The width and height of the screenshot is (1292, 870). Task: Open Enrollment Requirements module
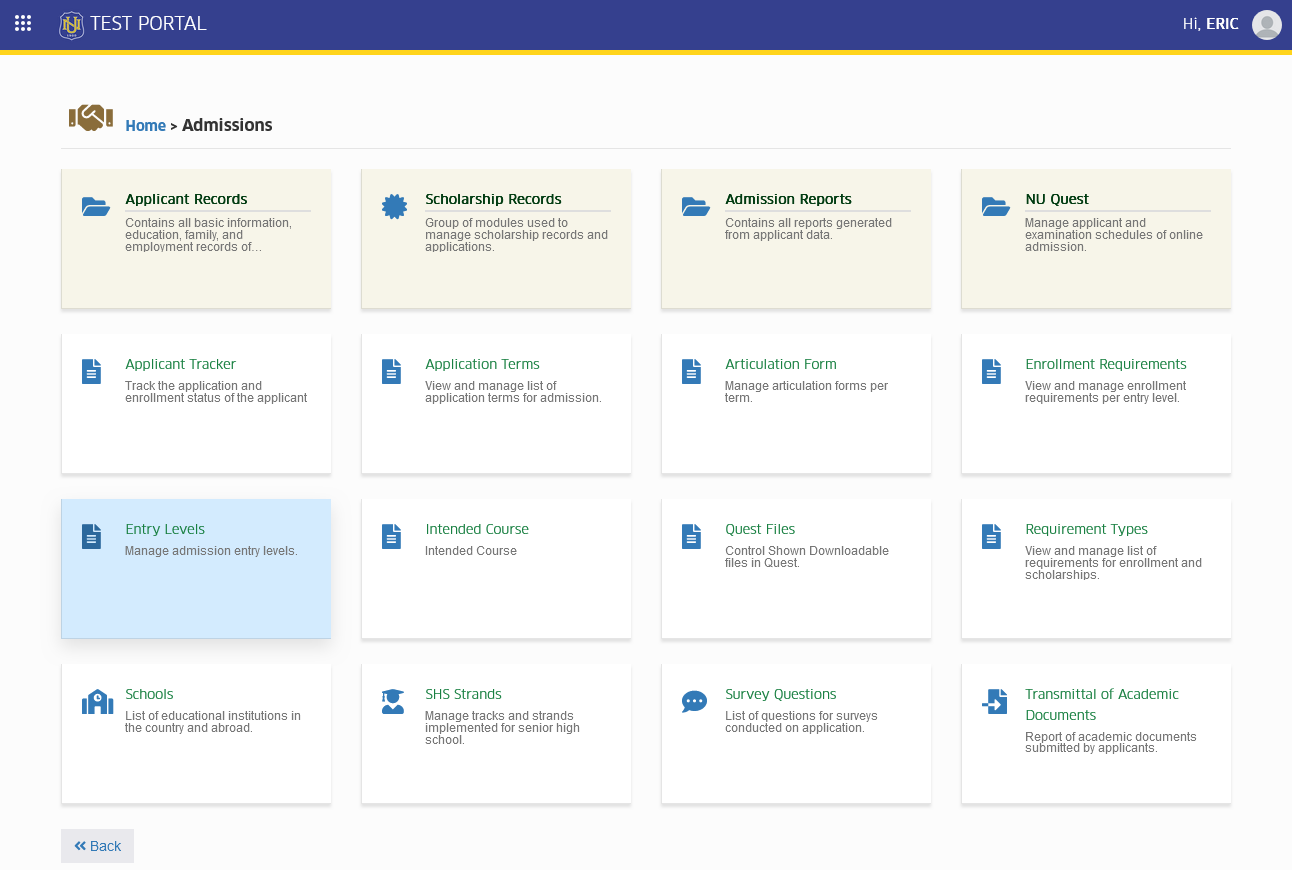pos(1096,404)
